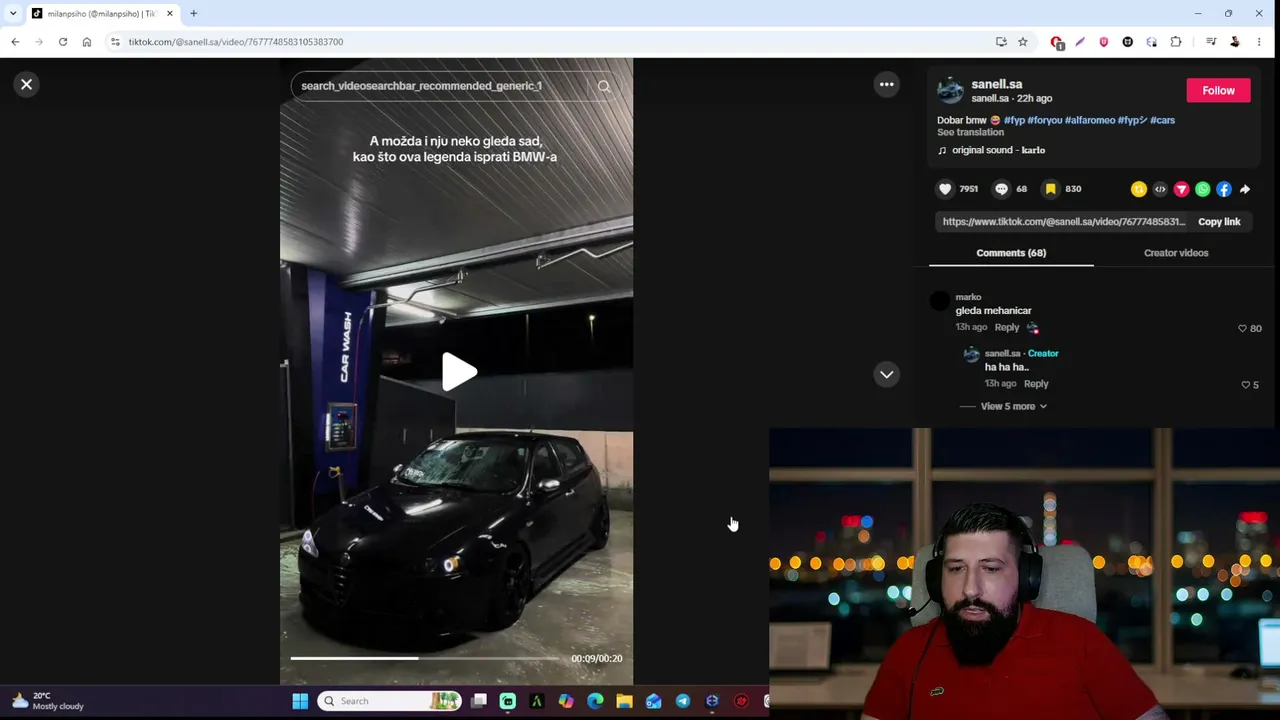The width and height of the screenshot is (1280, 720).
Task: Open the browser three-dot menu
Action: click(1259, 42)
